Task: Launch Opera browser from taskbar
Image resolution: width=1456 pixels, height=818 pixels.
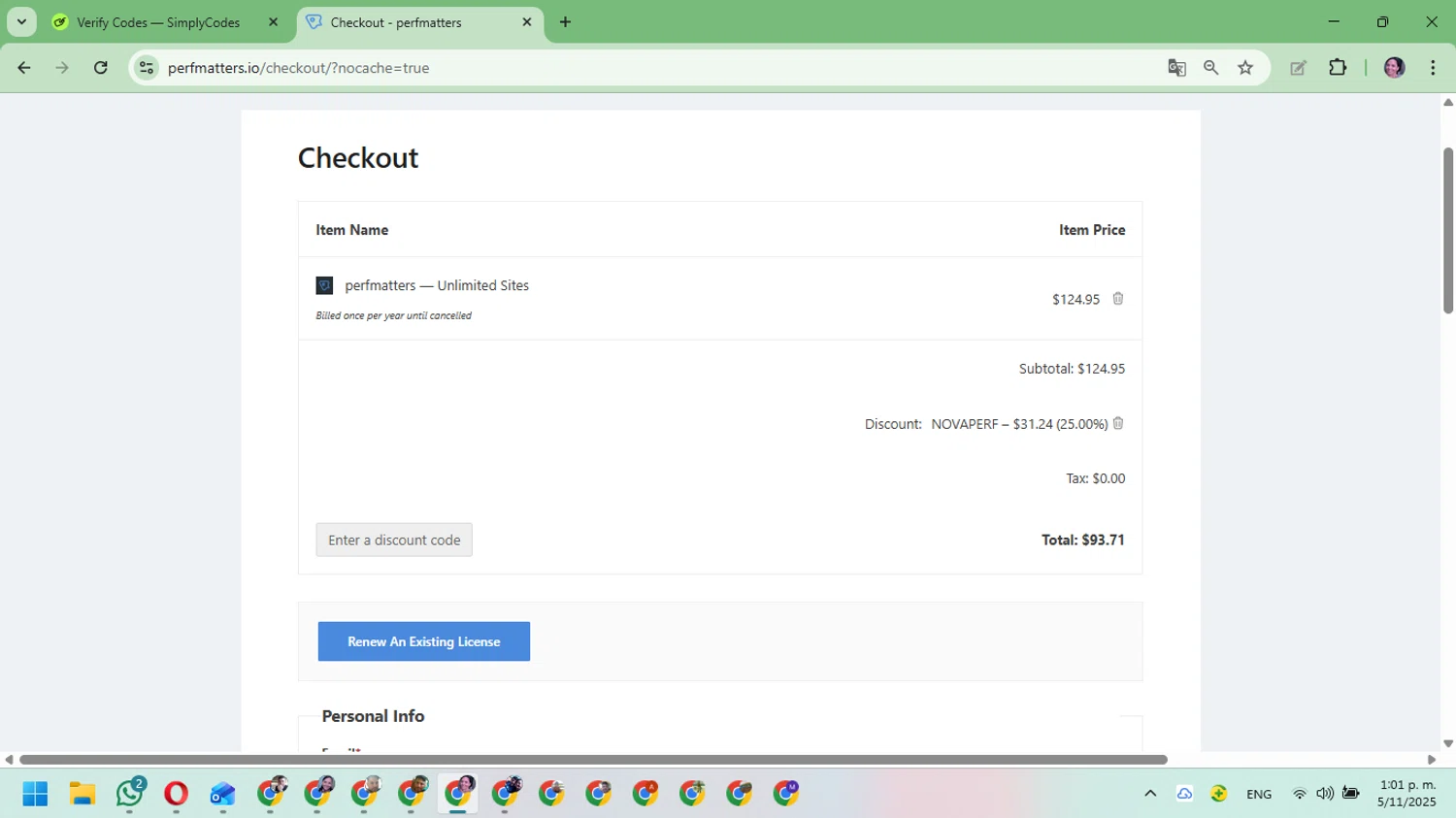Action: [176, 794]
